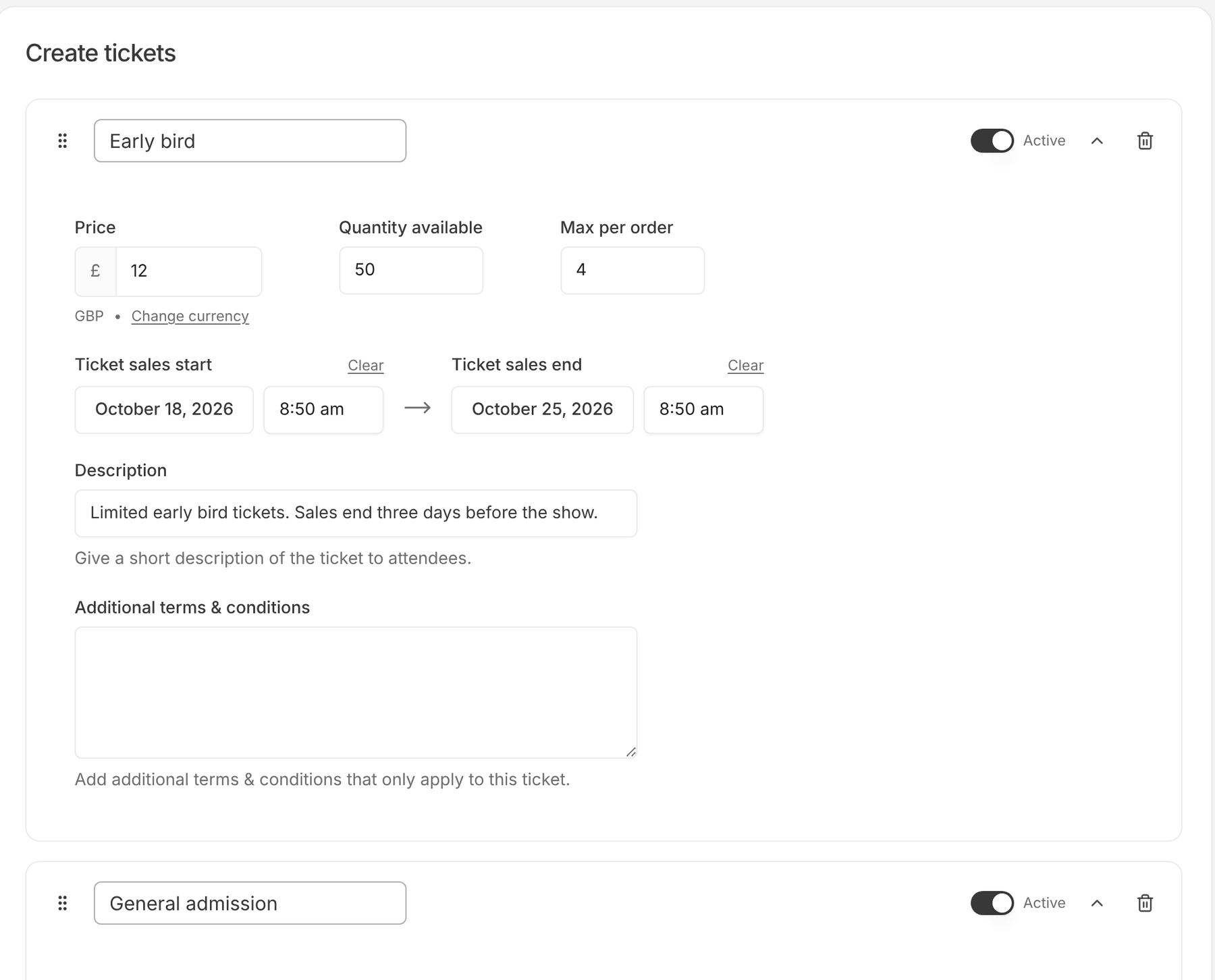1215x980 pixels.
Task: Click the GBP currency code text
Action: pyautogui.click(x=89, y=317)
